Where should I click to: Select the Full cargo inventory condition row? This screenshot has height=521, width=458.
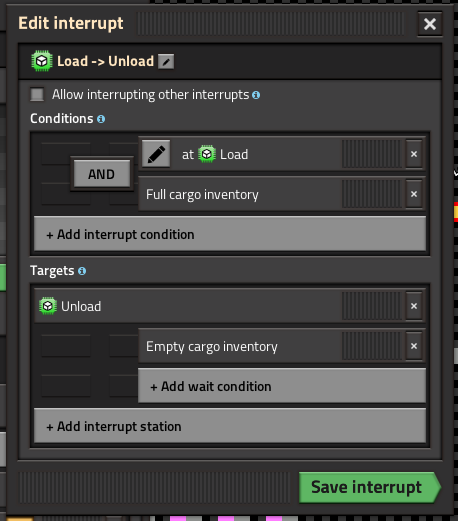pos(282,194)
